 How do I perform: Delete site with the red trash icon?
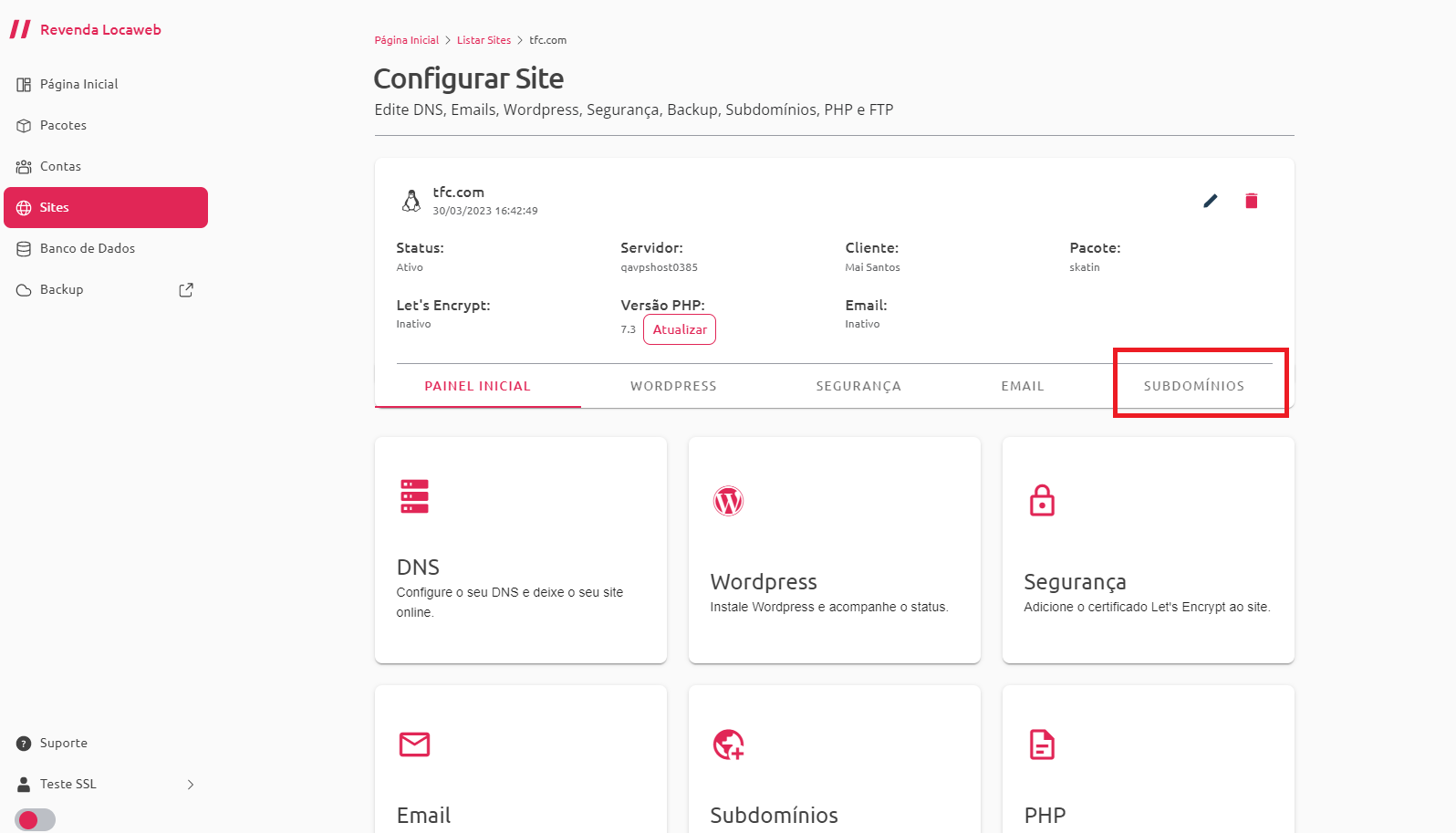(1252, 201)
